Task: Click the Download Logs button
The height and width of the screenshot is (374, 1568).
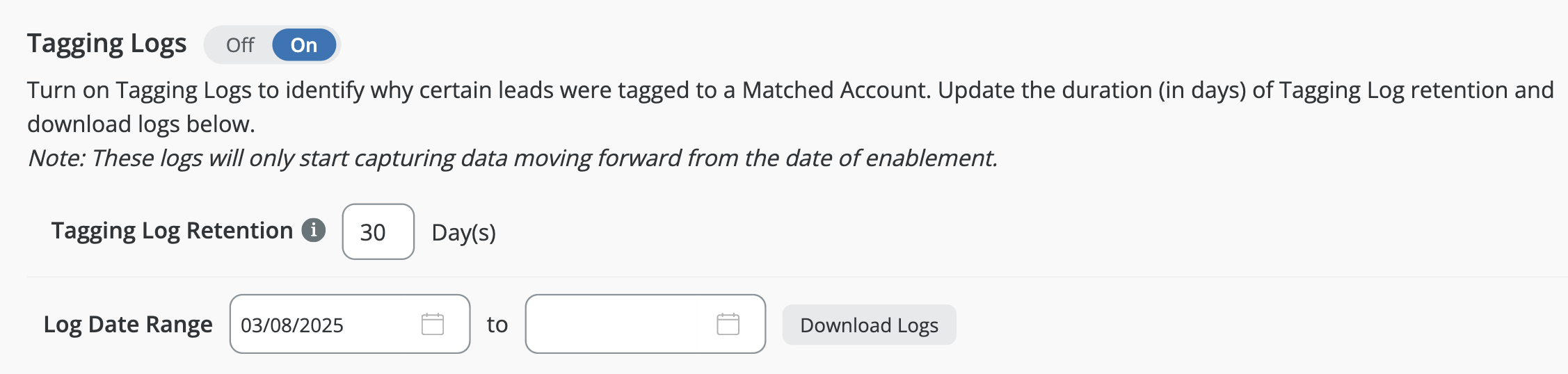Action: 869,325
